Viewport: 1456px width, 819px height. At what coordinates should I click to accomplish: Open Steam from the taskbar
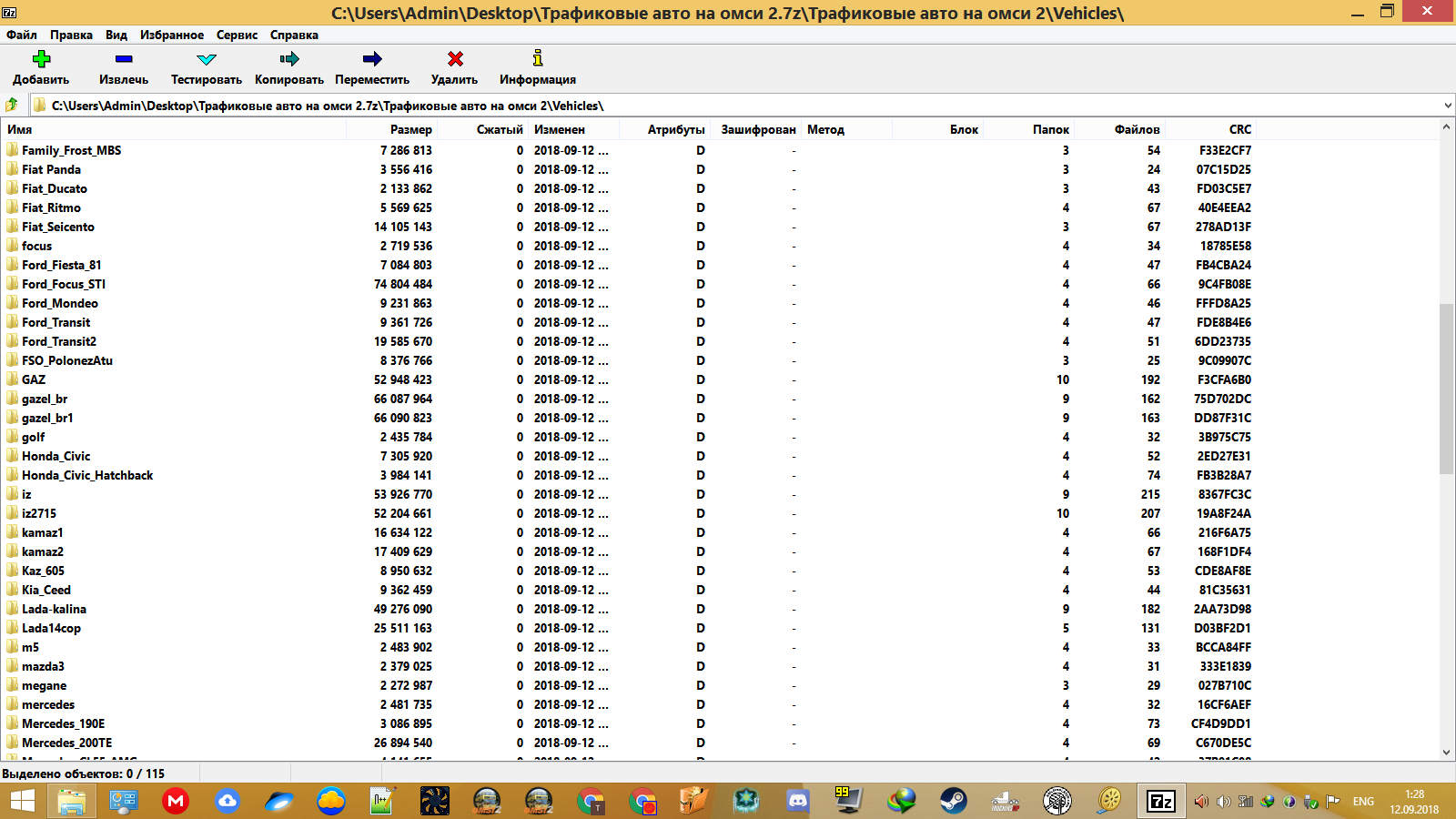(953, 801)
